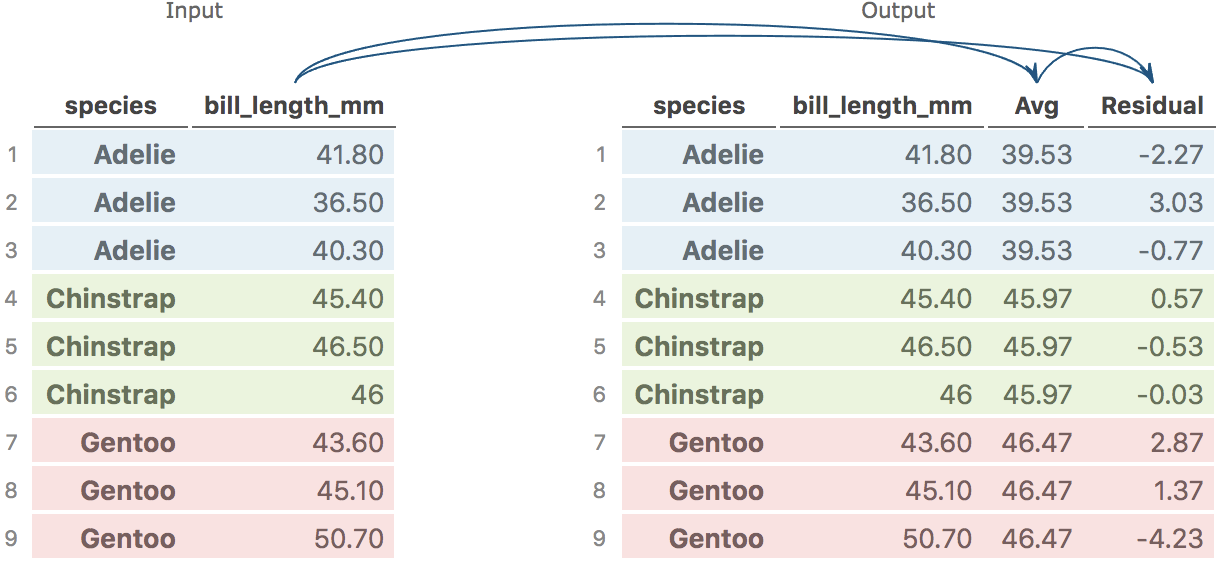Click the Output table species column header
1217x563 pixels.
click(699, 106)
